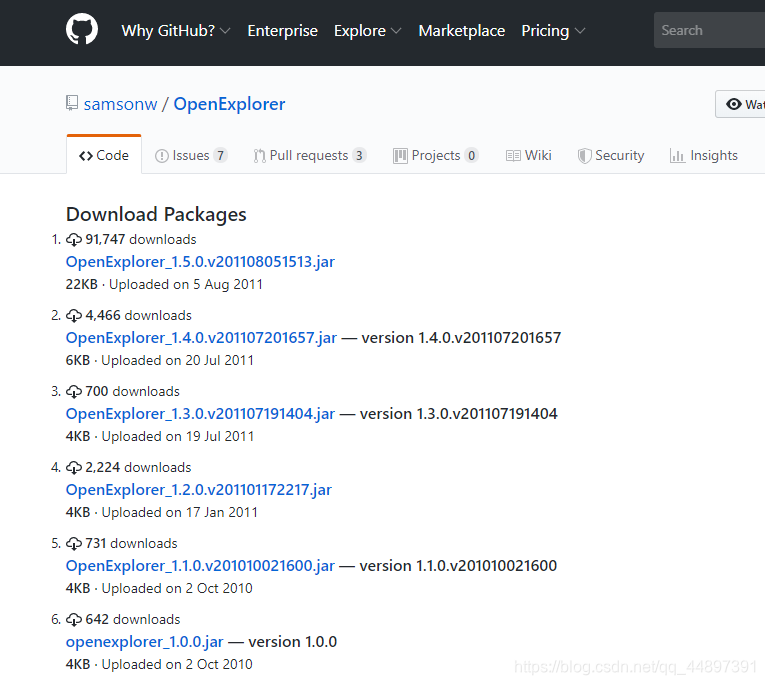Open the Security tab
Screen dimensions: 765x685
(611, 155)
